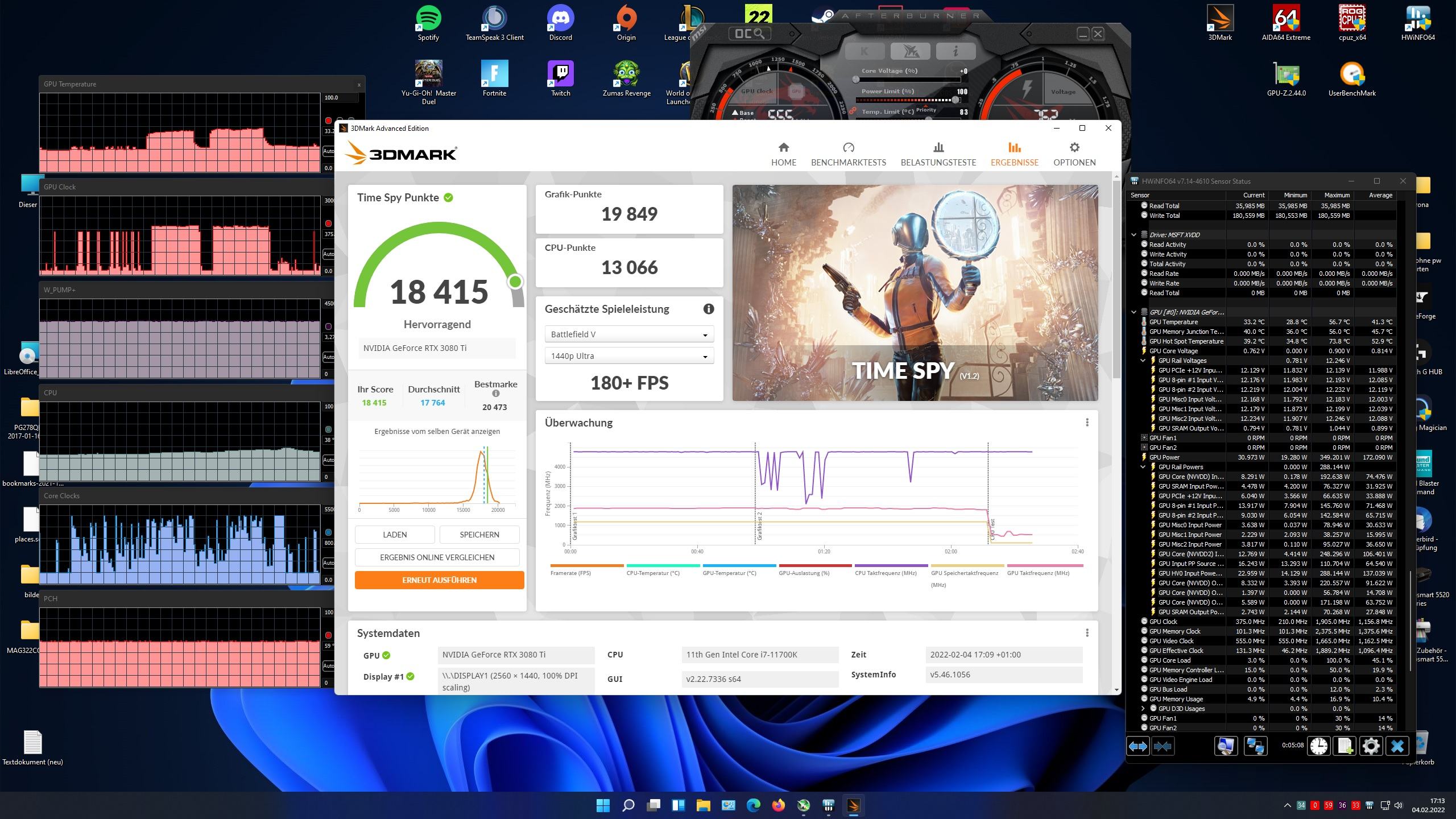Click the Afterburner info i button

(955, 51)
